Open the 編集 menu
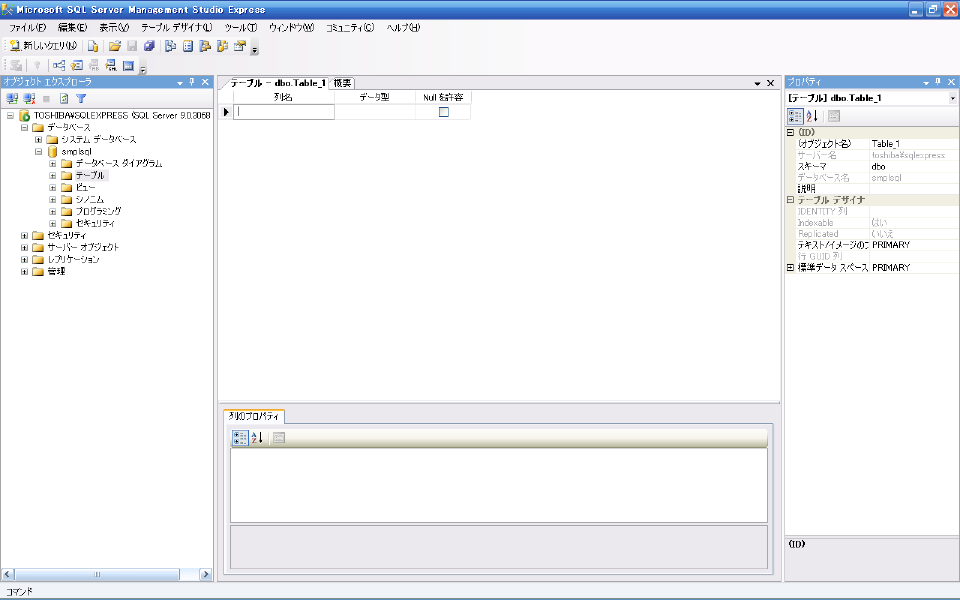 72,28
